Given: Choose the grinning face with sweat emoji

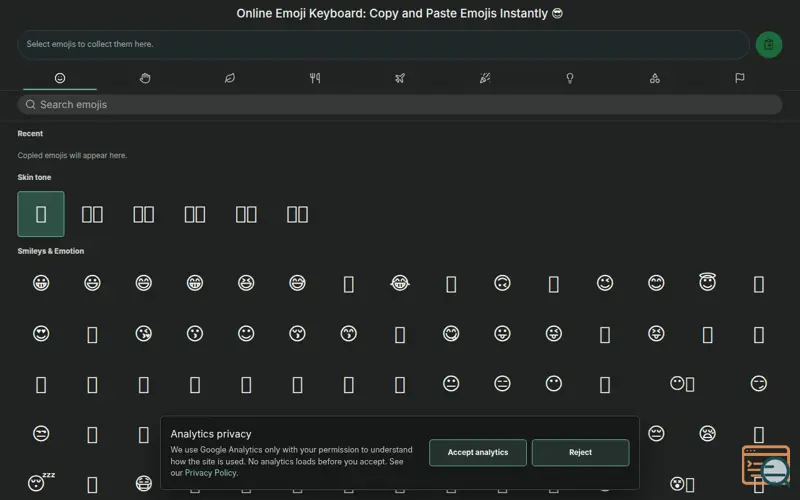Looking at the screenshot, I should point(297,283).
